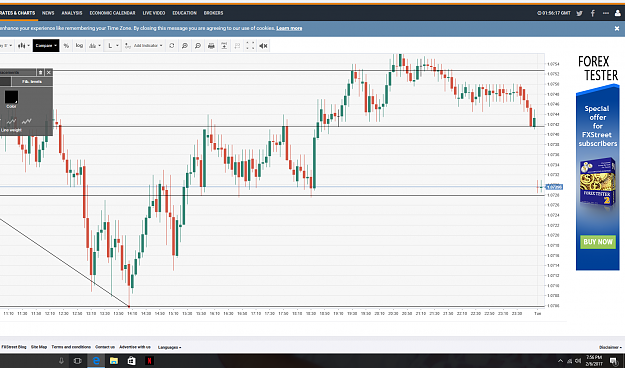This screenshot has height=368, width=625.
Task: Toggle percentage scale with the % button
Action: point(66,46)
